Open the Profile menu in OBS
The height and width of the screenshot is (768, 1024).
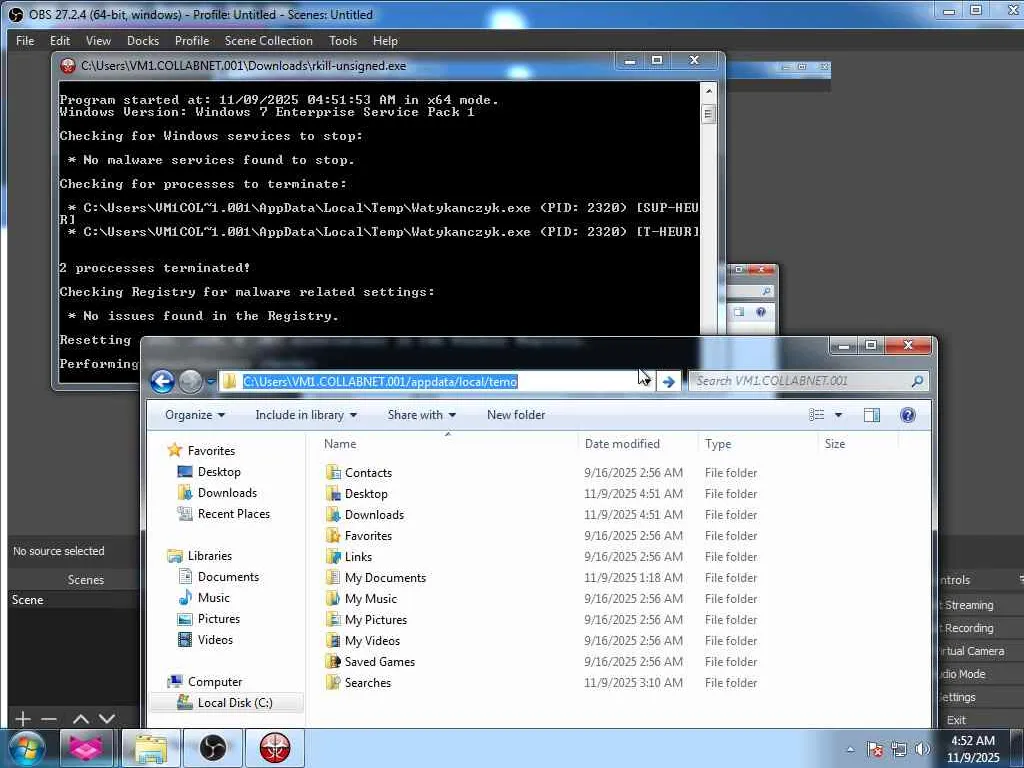pyautogui.click(x=192, y=40)
